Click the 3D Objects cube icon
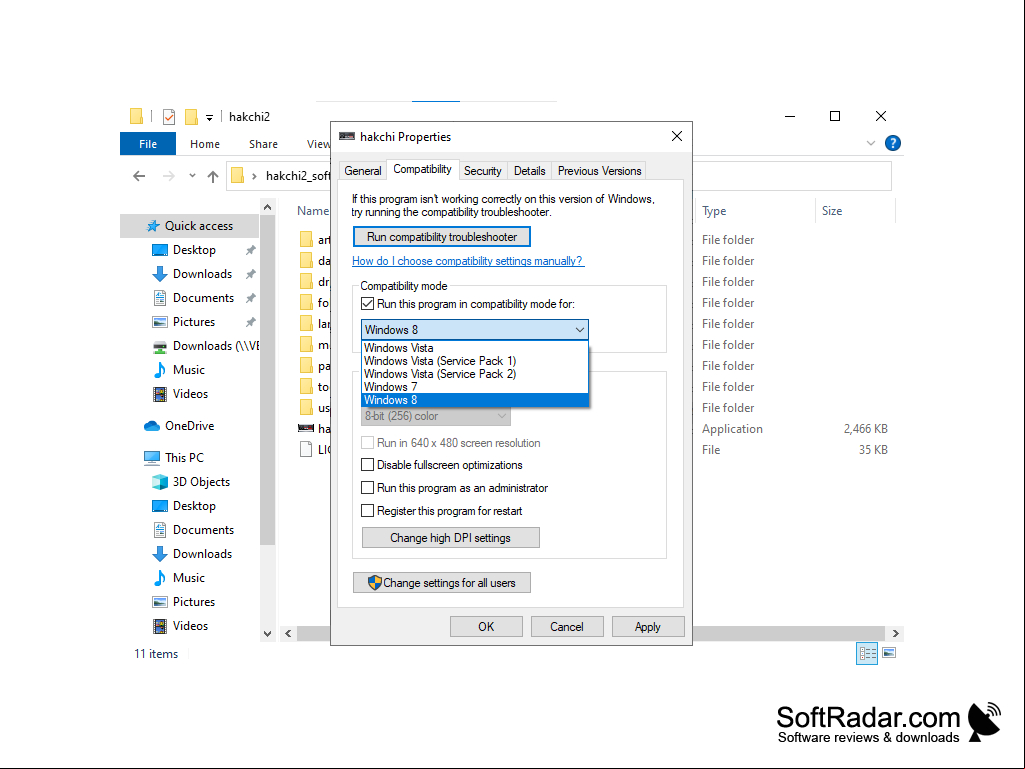The height and width of the screenshot is (769, 1025). [160, 482]
